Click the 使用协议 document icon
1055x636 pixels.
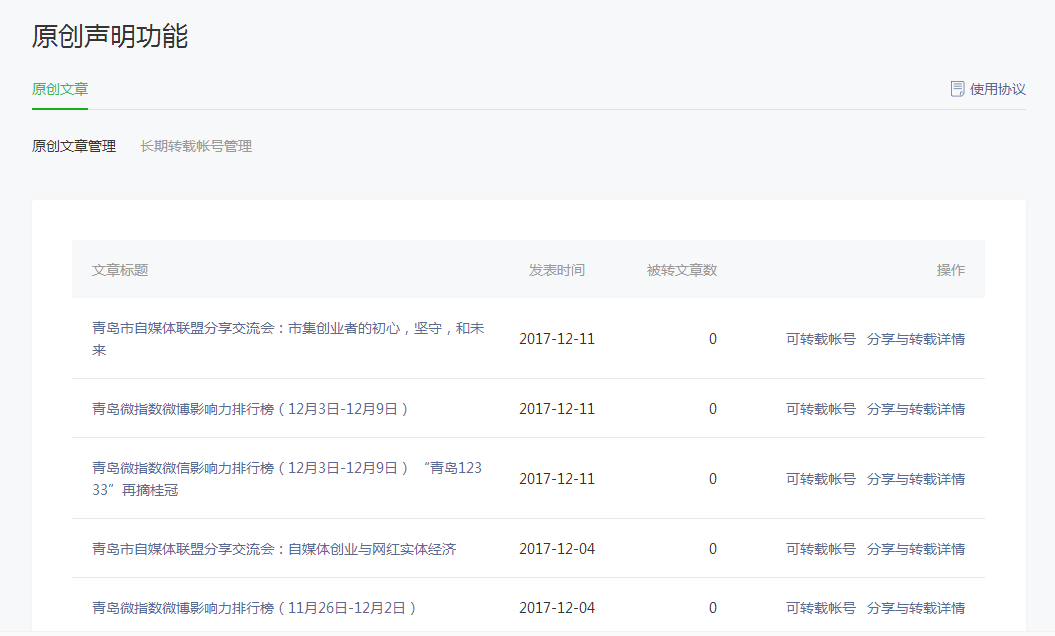coord(957,89)
